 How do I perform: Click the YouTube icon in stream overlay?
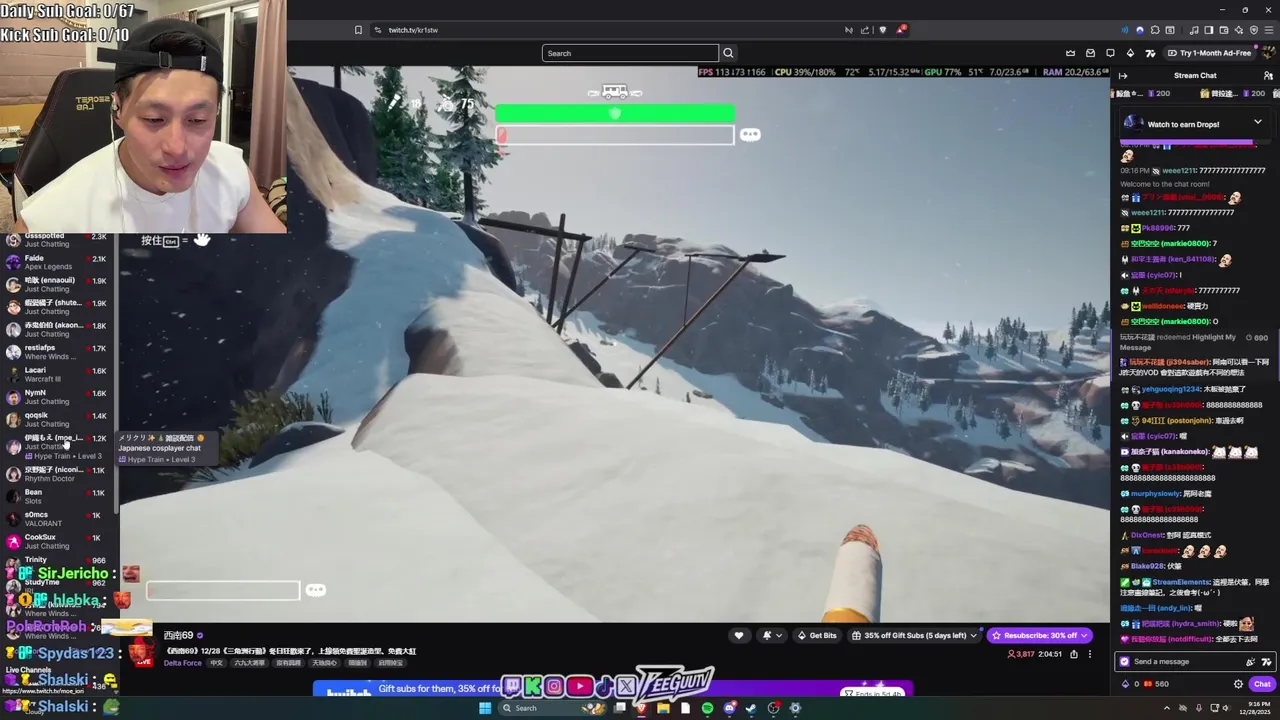(580, 687)
